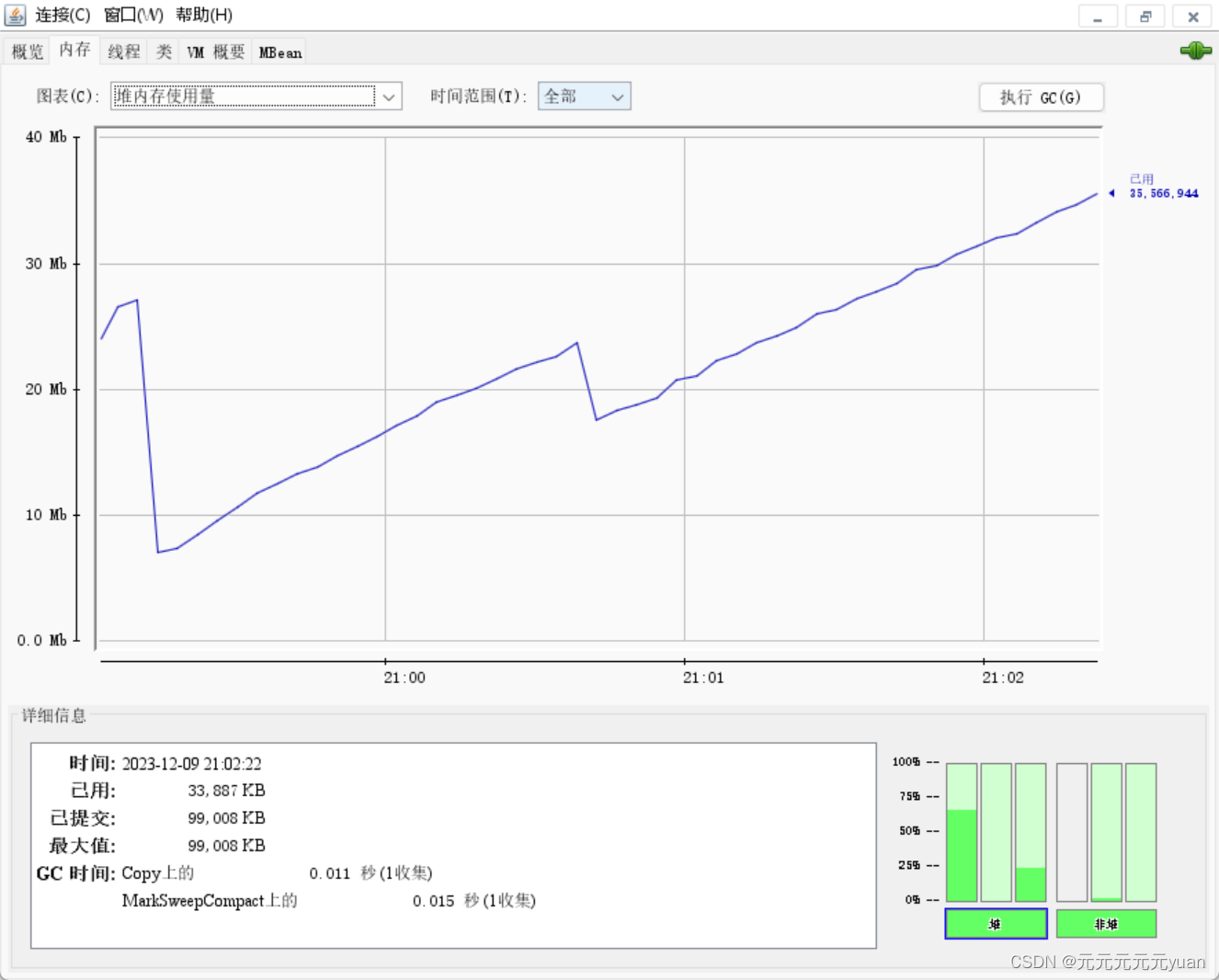The width and height of the screenshot is (1219, 980).
Task: Click the time 2023-12-09 21:02:22 text
Action: click(x=191, y=764)
